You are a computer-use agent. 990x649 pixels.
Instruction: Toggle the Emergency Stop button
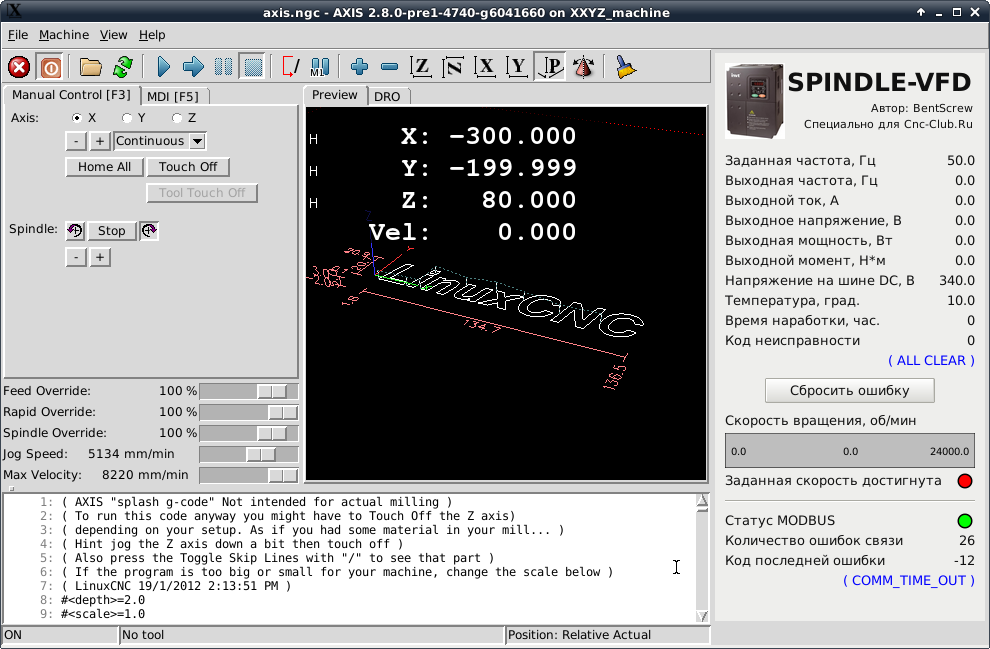pyautogui.click(x=19, y=67)
